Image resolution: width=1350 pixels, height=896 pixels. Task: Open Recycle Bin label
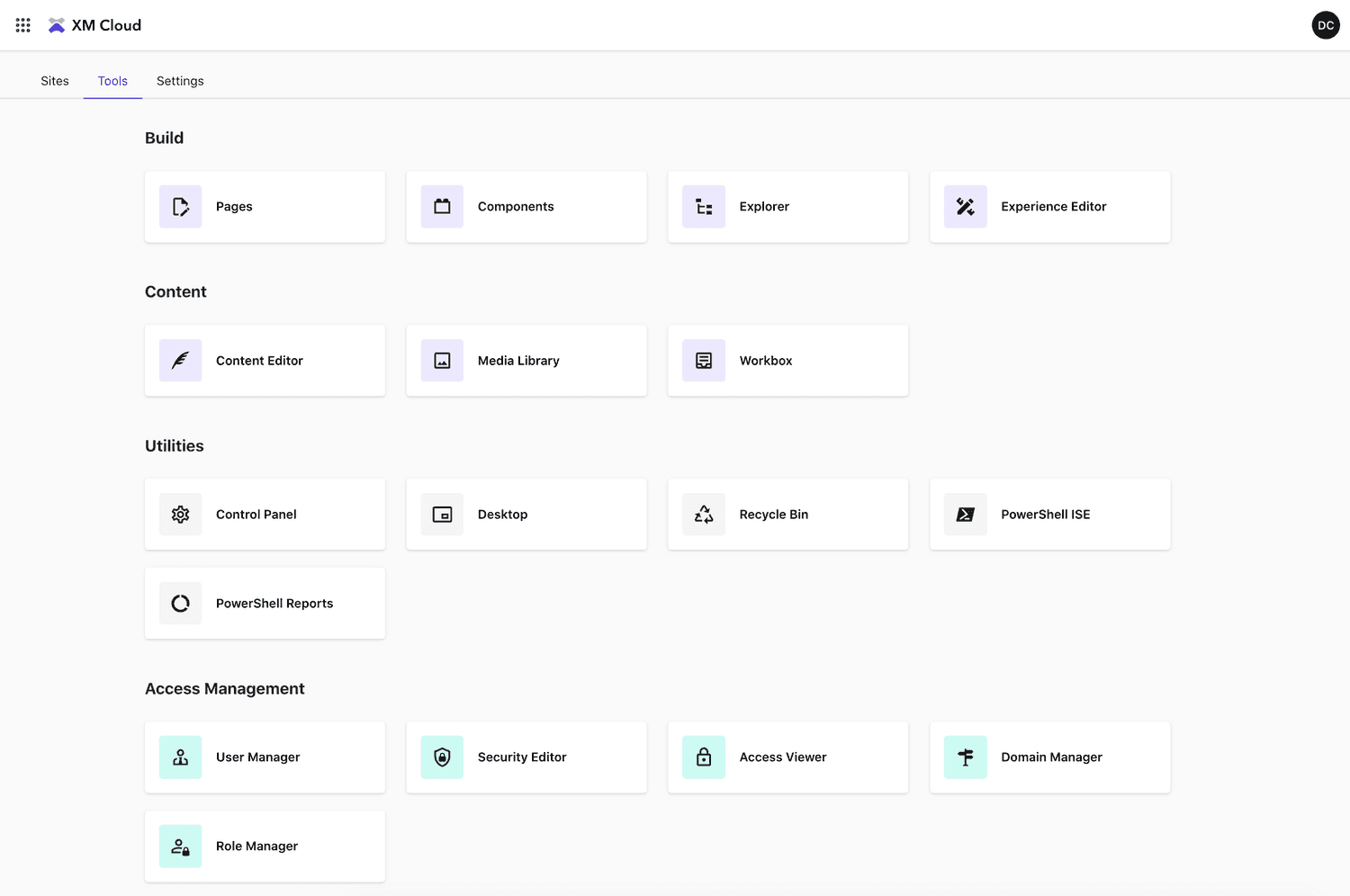(x=774, y=515)
